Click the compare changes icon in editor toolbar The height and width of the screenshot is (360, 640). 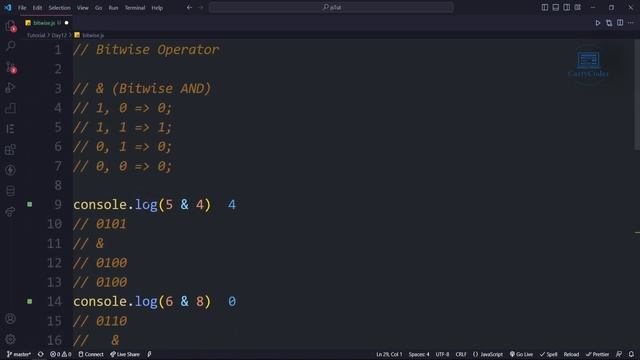tap(609, 23)
